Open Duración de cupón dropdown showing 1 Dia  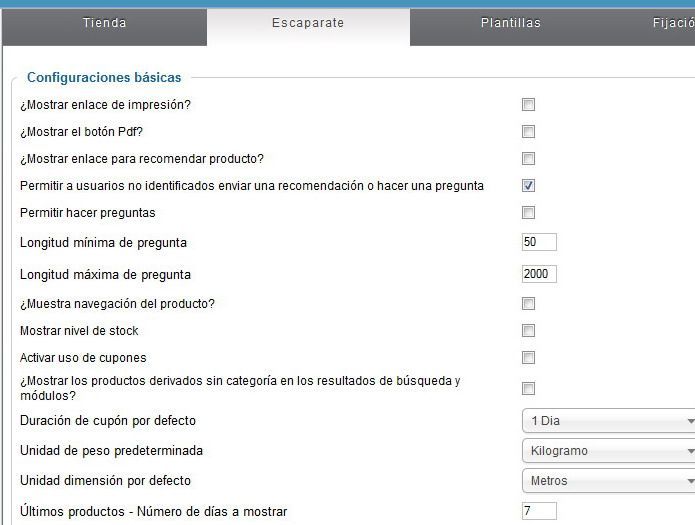(x=609, y=421)
